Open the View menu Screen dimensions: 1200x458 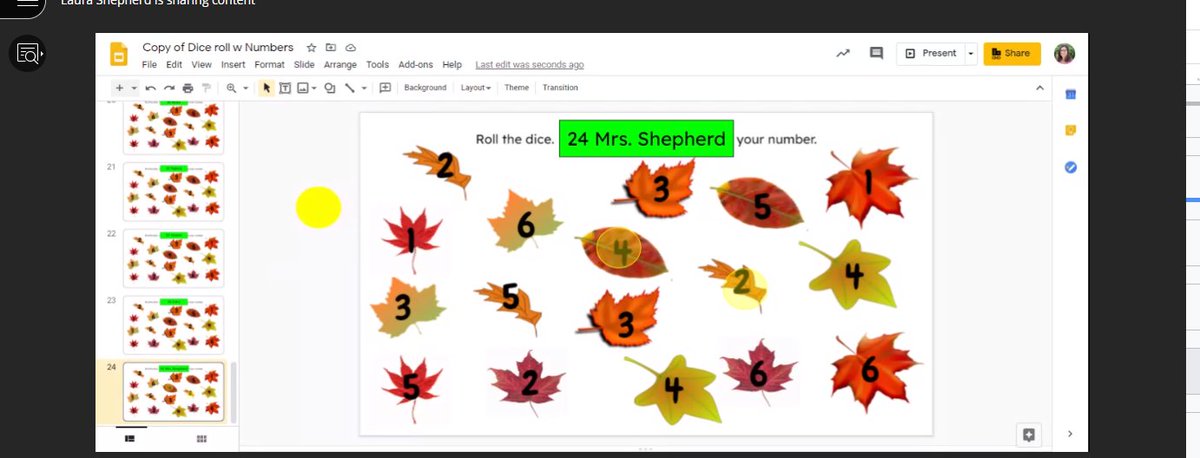tap(202, 65)
